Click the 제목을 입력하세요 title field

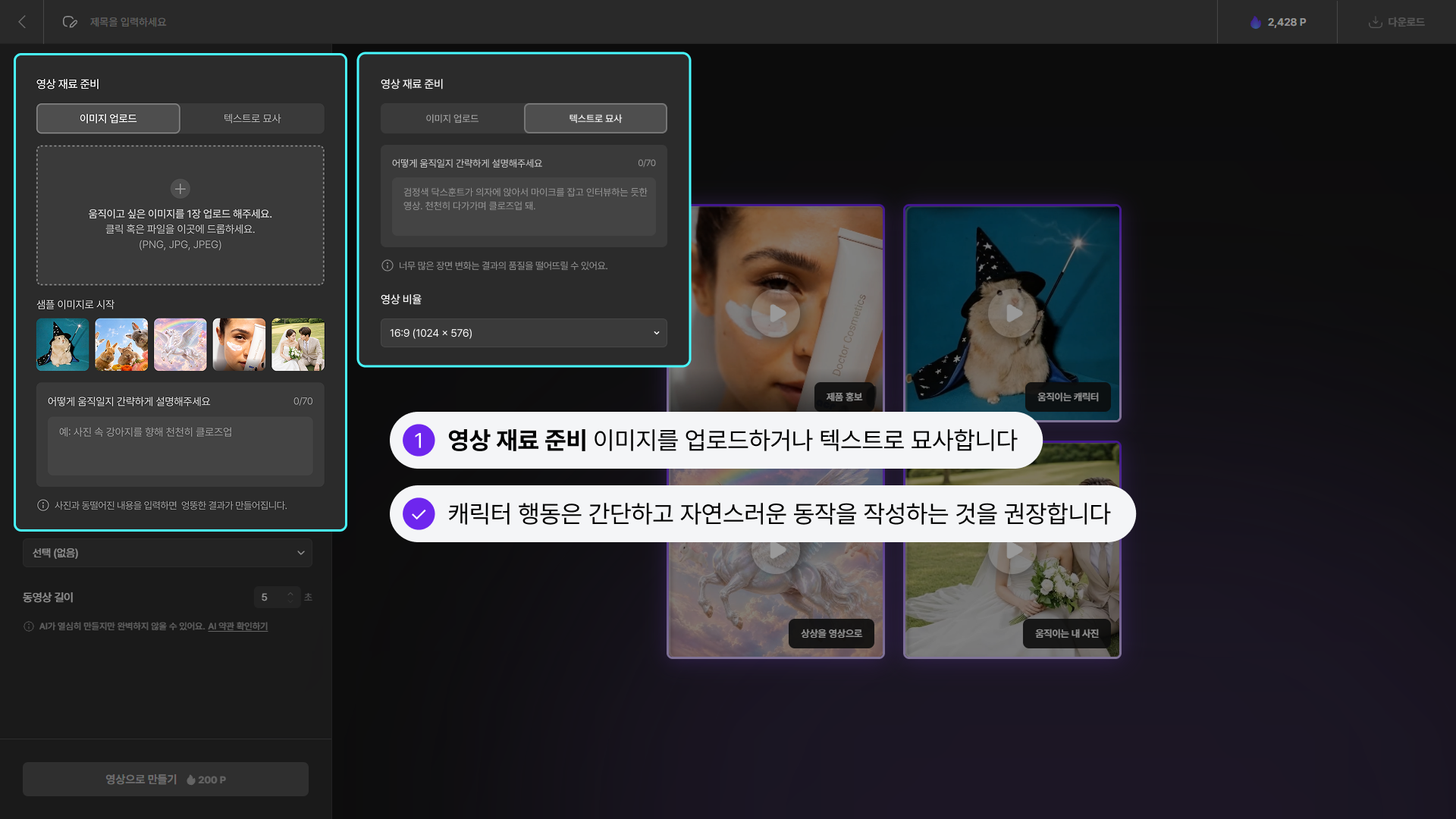pyautogui.click(x=128, y=22)
